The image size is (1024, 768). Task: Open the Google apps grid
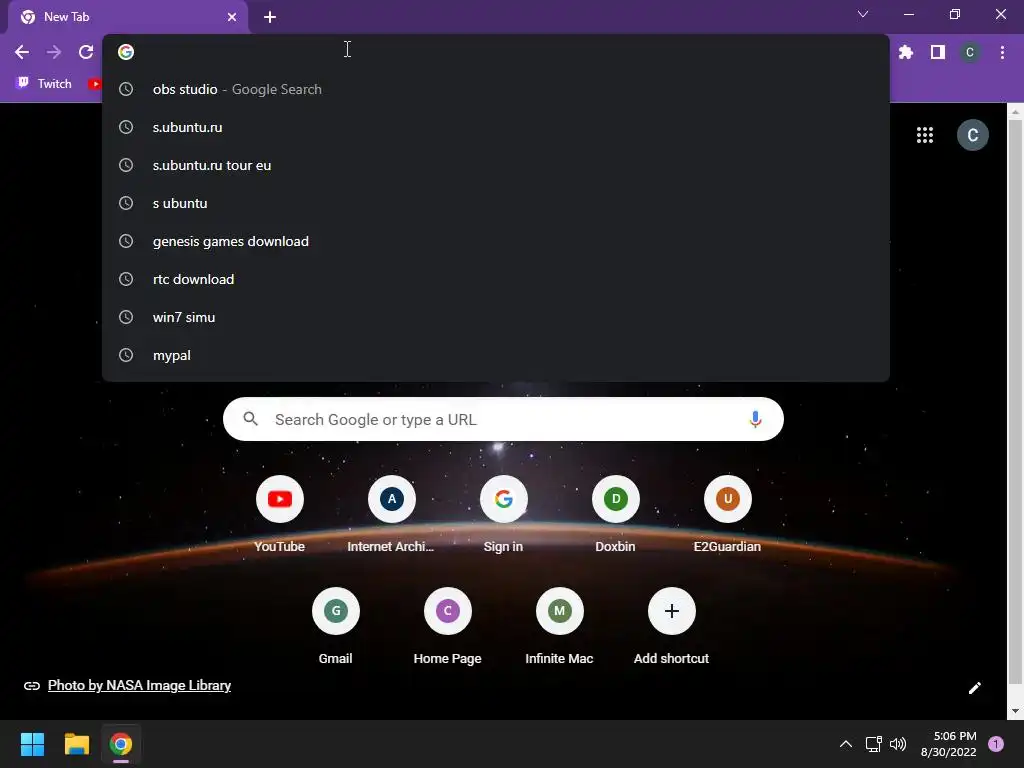click(x=925, y=135)
